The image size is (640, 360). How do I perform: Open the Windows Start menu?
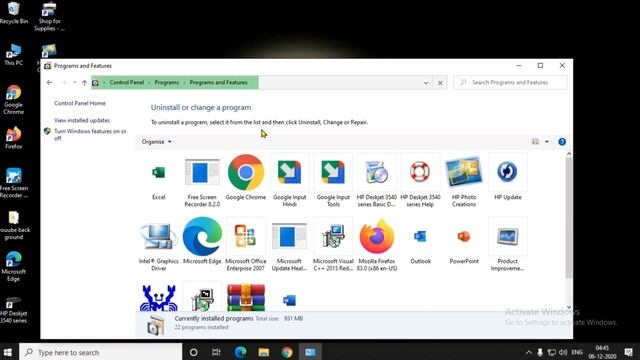8,352
